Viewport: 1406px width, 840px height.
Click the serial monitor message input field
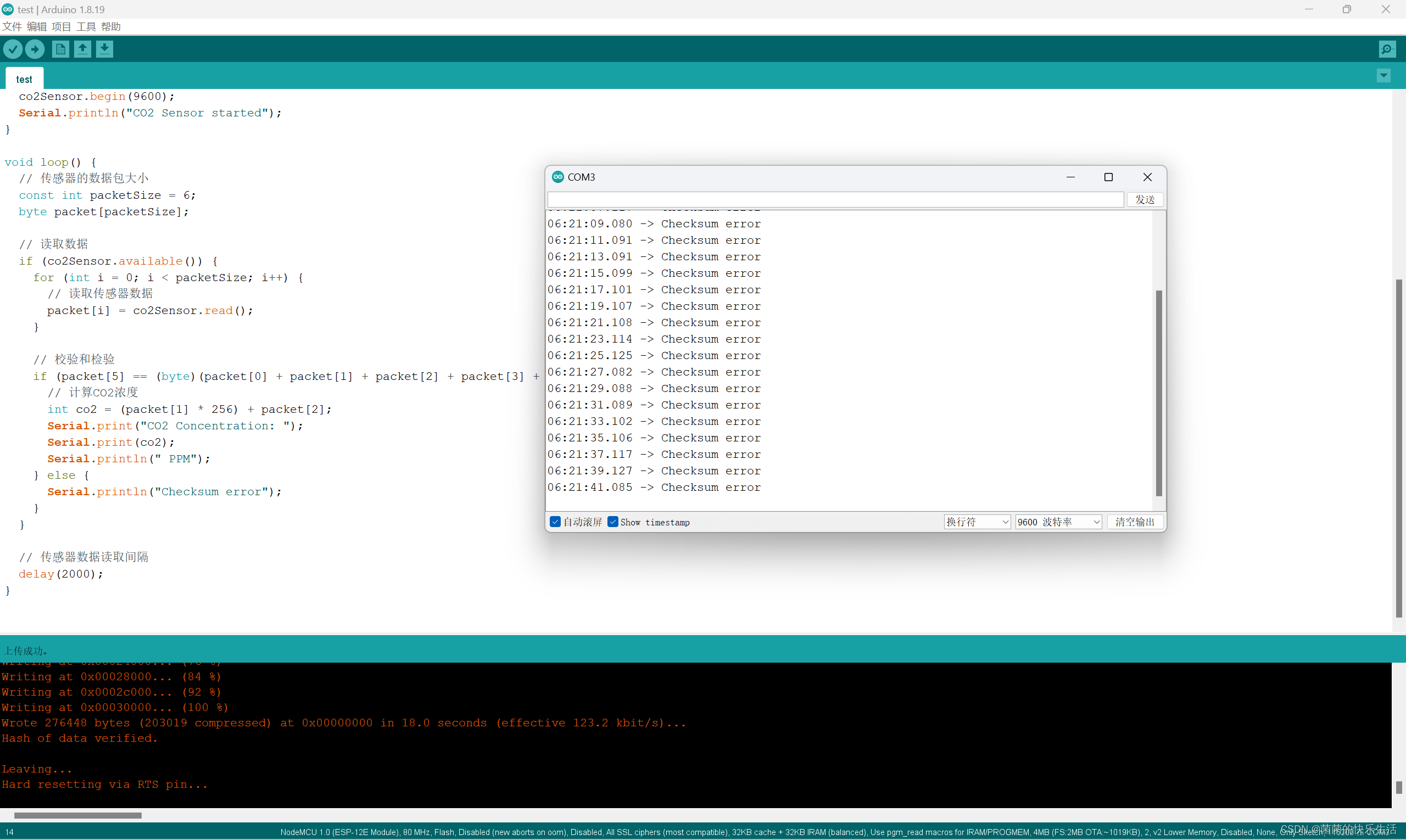point(835,199)
